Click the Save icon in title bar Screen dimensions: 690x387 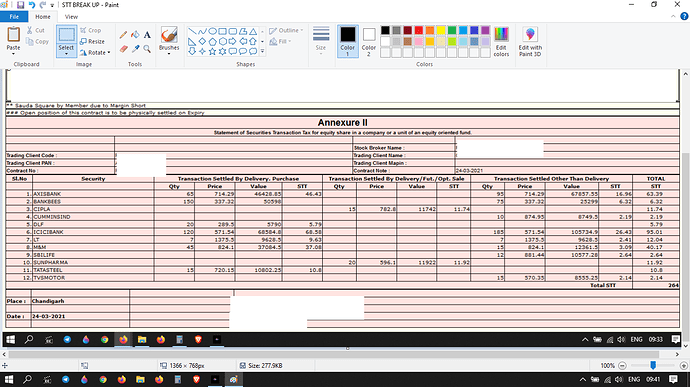[20, 5]
